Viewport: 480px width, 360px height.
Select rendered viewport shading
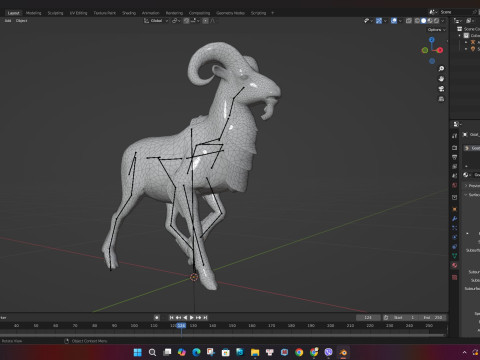pos(436,21)
